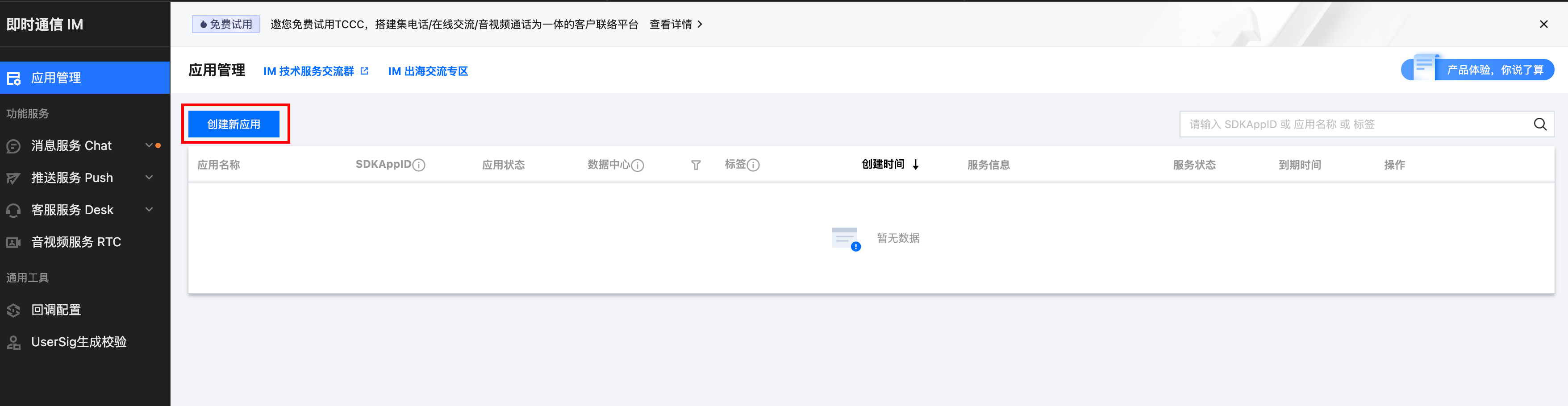Click the 服务状态 column header
Image resolution: width=1568 pixels, height=406 pixels.
(1194, 165)
